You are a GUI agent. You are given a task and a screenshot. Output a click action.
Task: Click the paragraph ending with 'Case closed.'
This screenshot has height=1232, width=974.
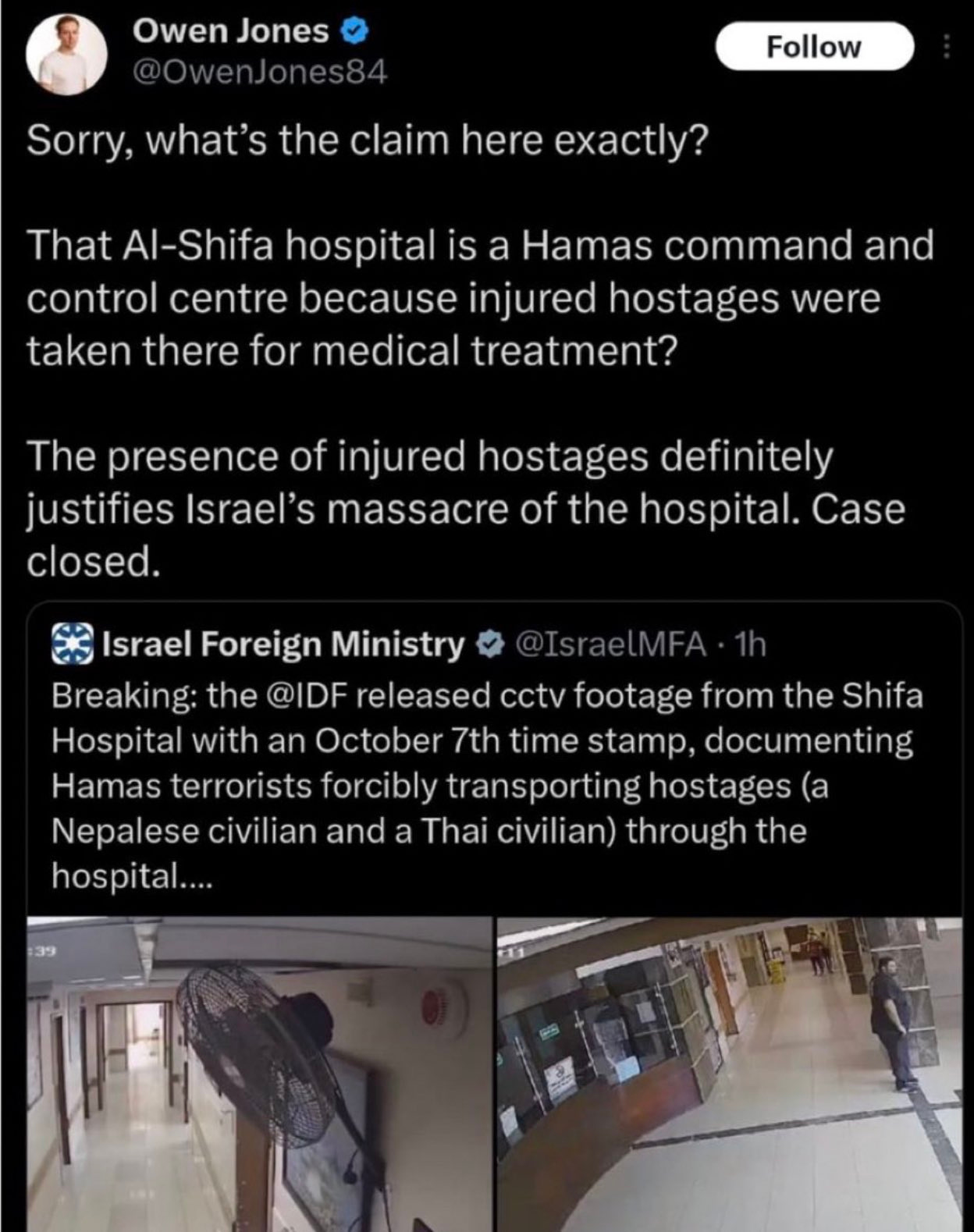[x=466, y=509]
